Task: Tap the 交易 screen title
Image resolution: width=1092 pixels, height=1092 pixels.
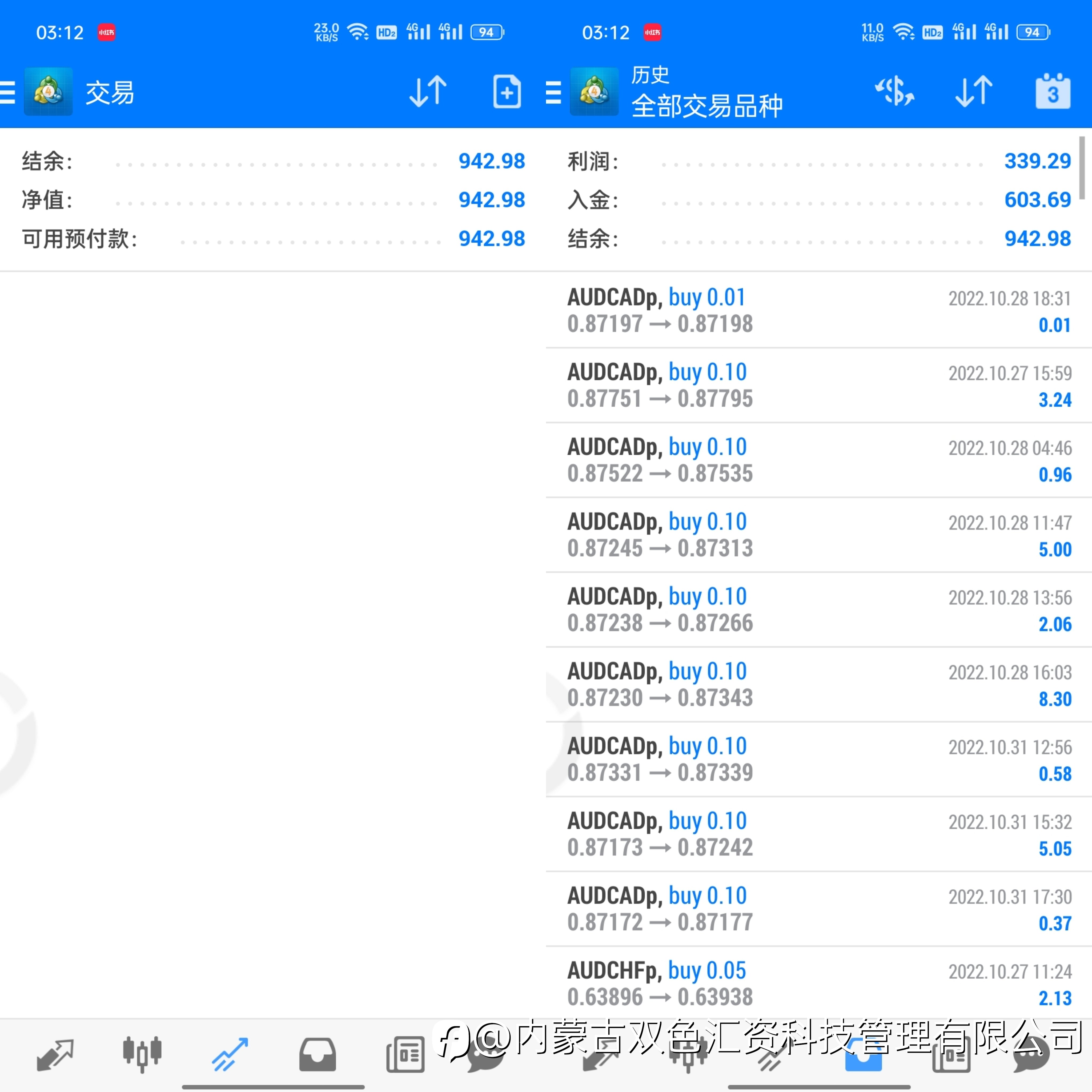Action: [x=110, y=93]
